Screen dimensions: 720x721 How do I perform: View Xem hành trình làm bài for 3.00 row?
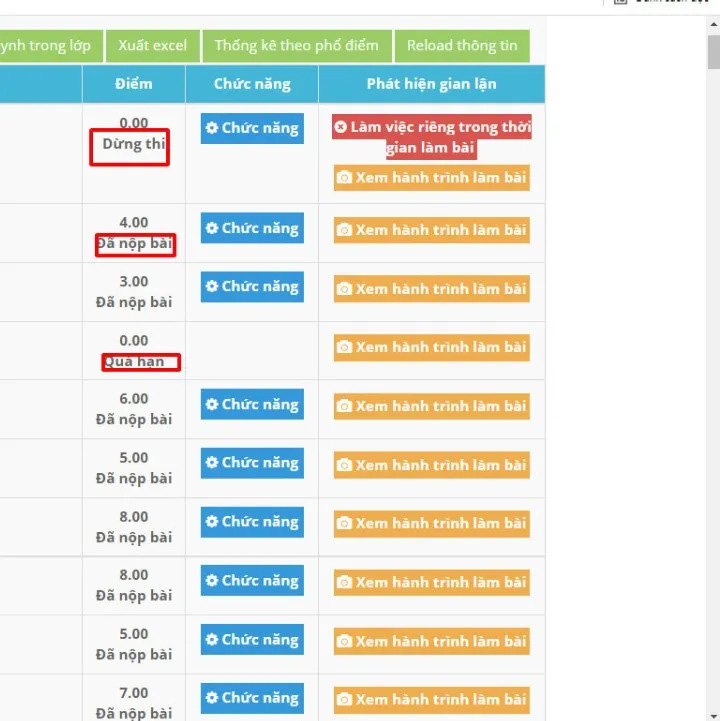[x=431, y=289]
